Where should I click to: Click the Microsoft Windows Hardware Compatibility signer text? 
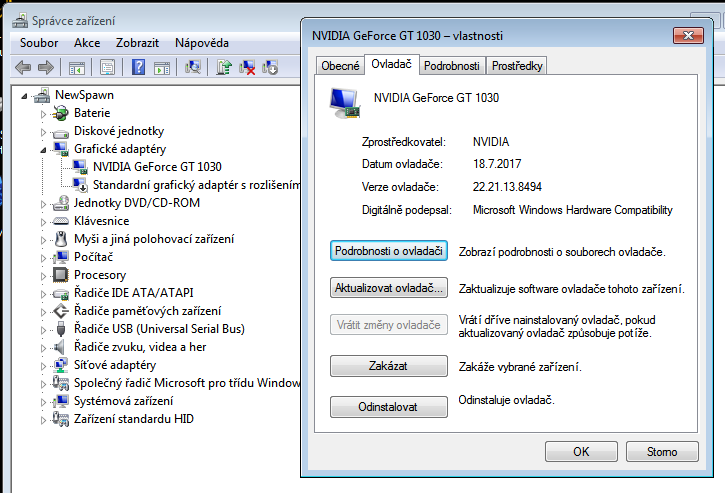[572, 210]
